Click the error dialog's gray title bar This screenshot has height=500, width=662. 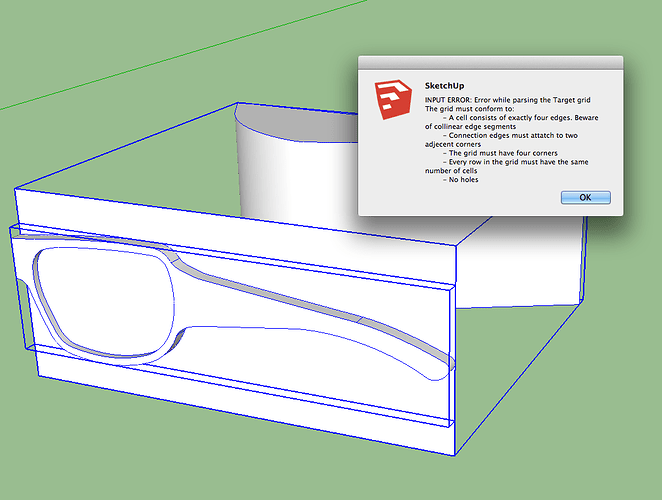(490, 63)
